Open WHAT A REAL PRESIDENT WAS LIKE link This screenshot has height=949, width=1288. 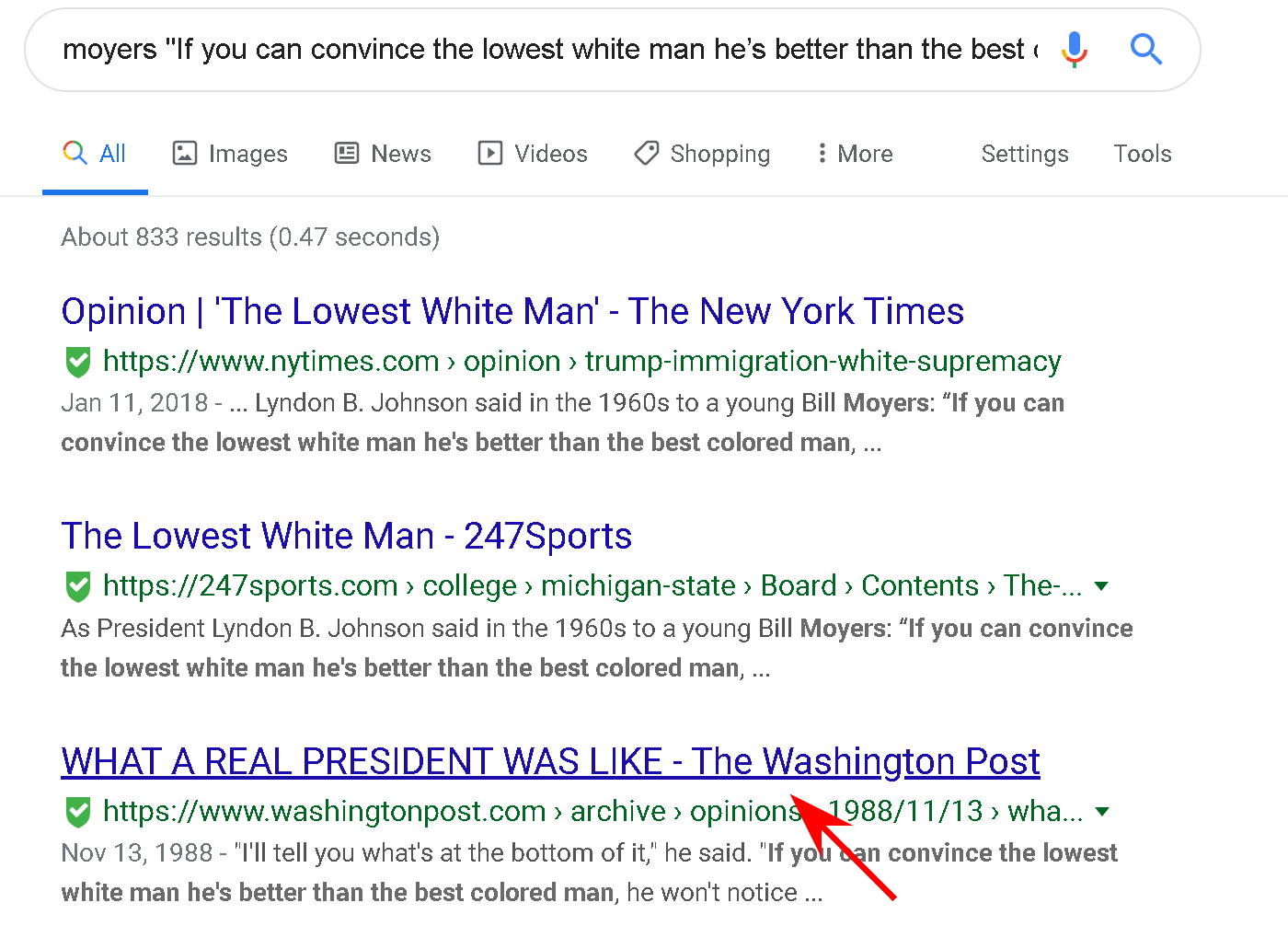point(549,761)
